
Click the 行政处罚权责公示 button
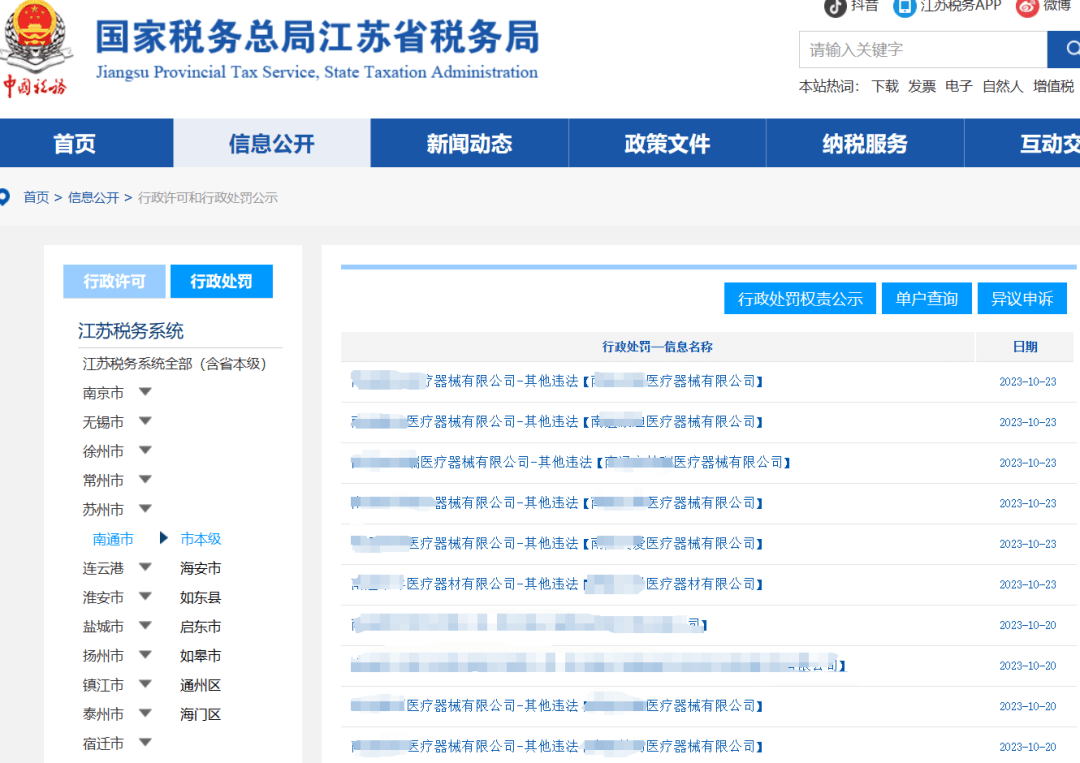point(800,299)
